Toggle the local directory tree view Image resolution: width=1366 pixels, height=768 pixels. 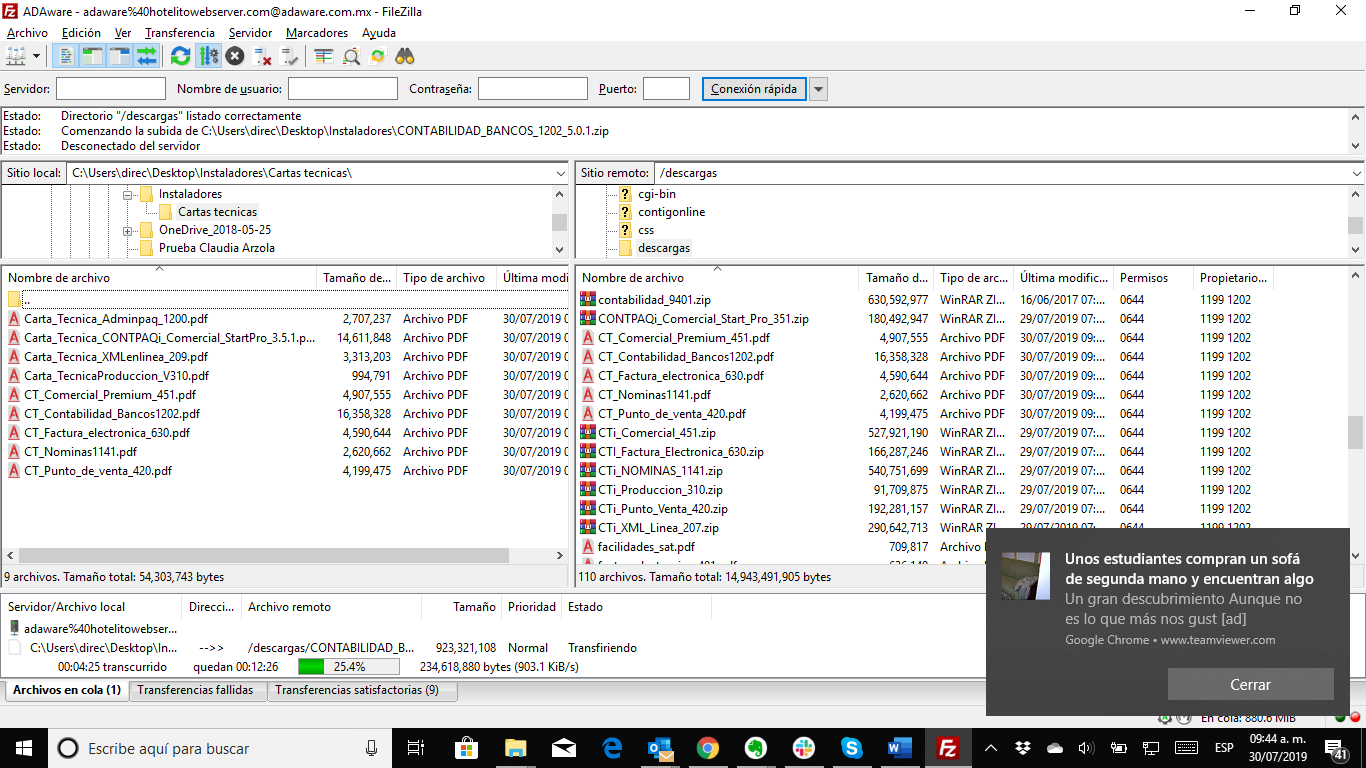click(x=93, y=56)
